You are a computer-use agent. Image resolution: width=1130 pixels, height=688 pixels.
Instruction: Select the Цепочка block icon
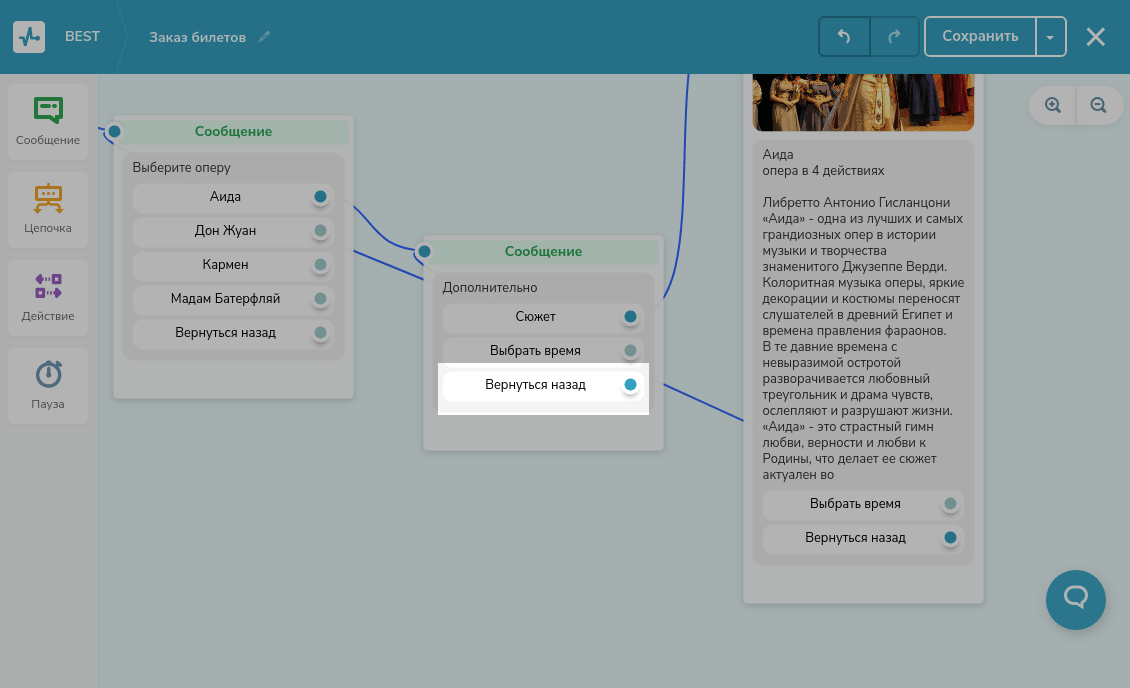point(48,199)
